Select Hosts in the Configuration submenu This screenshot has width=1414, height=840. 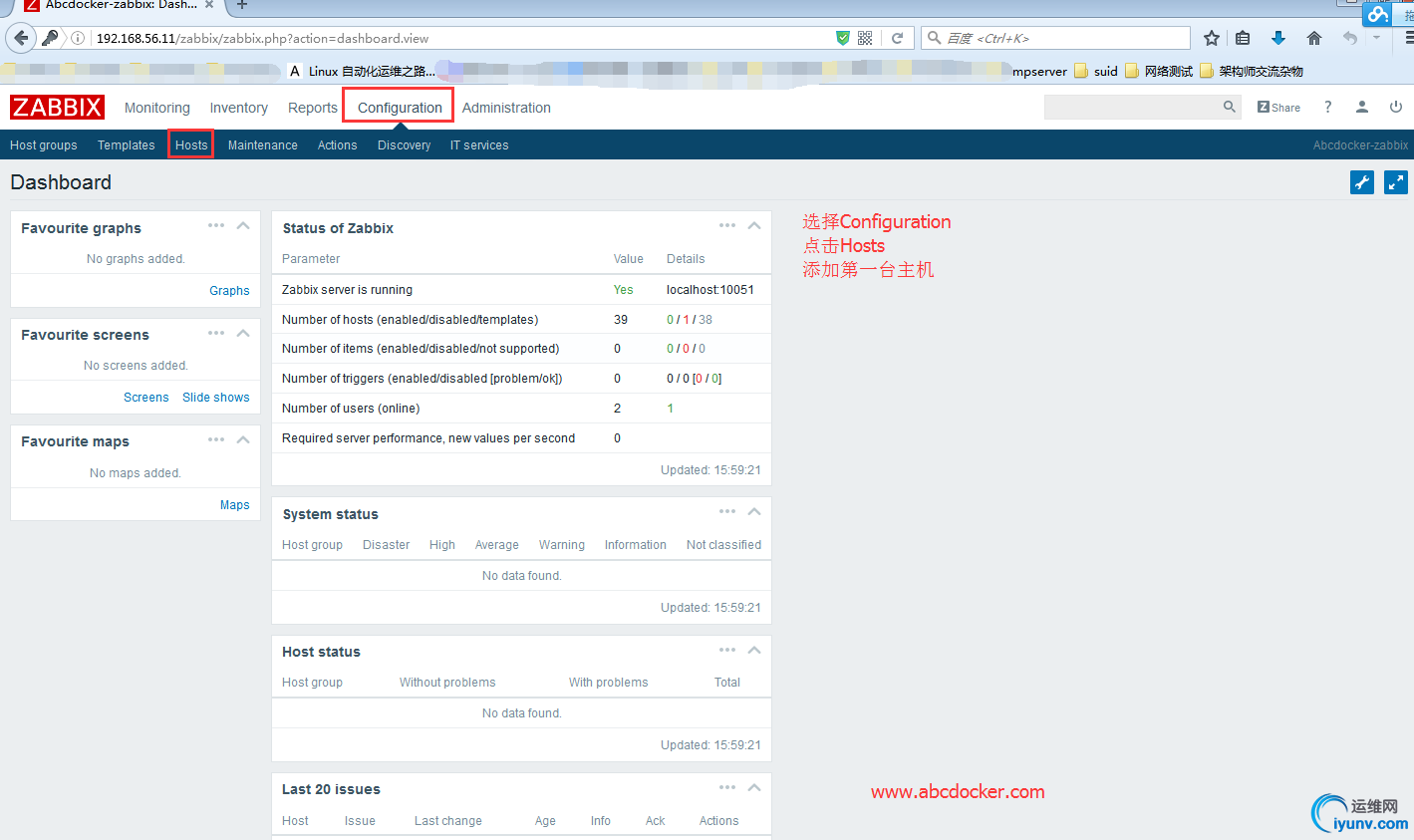[x=191, y=145]
